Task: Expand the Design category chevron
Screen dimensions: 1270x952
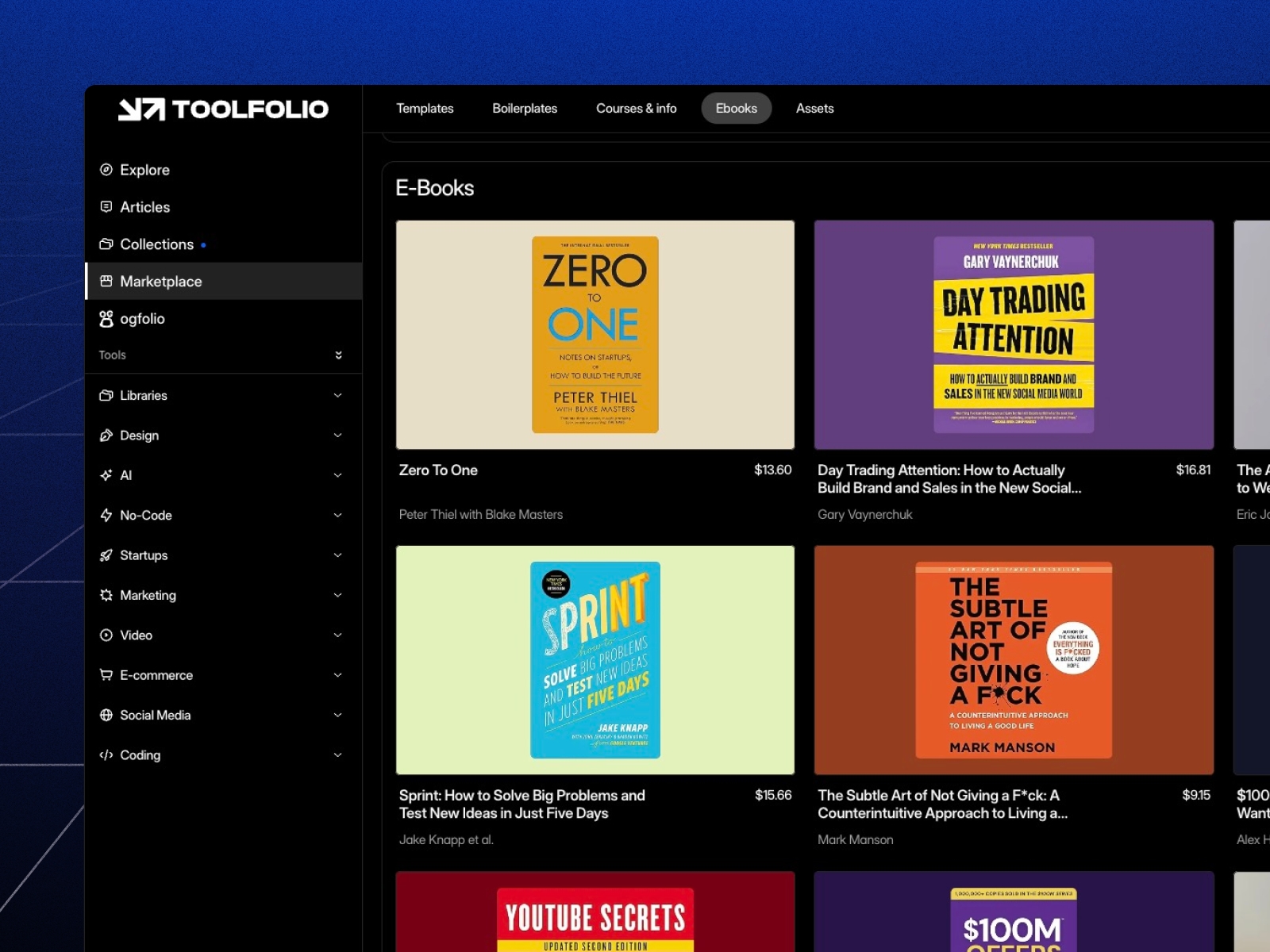Action: point(338,436)
